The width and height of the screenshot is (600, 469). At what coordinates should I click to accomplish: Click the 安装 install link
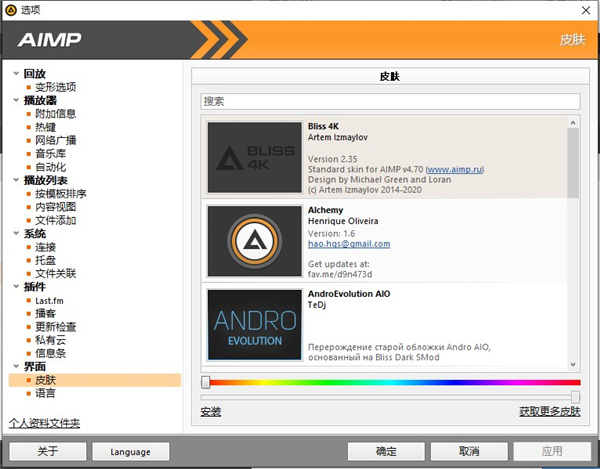211,412
